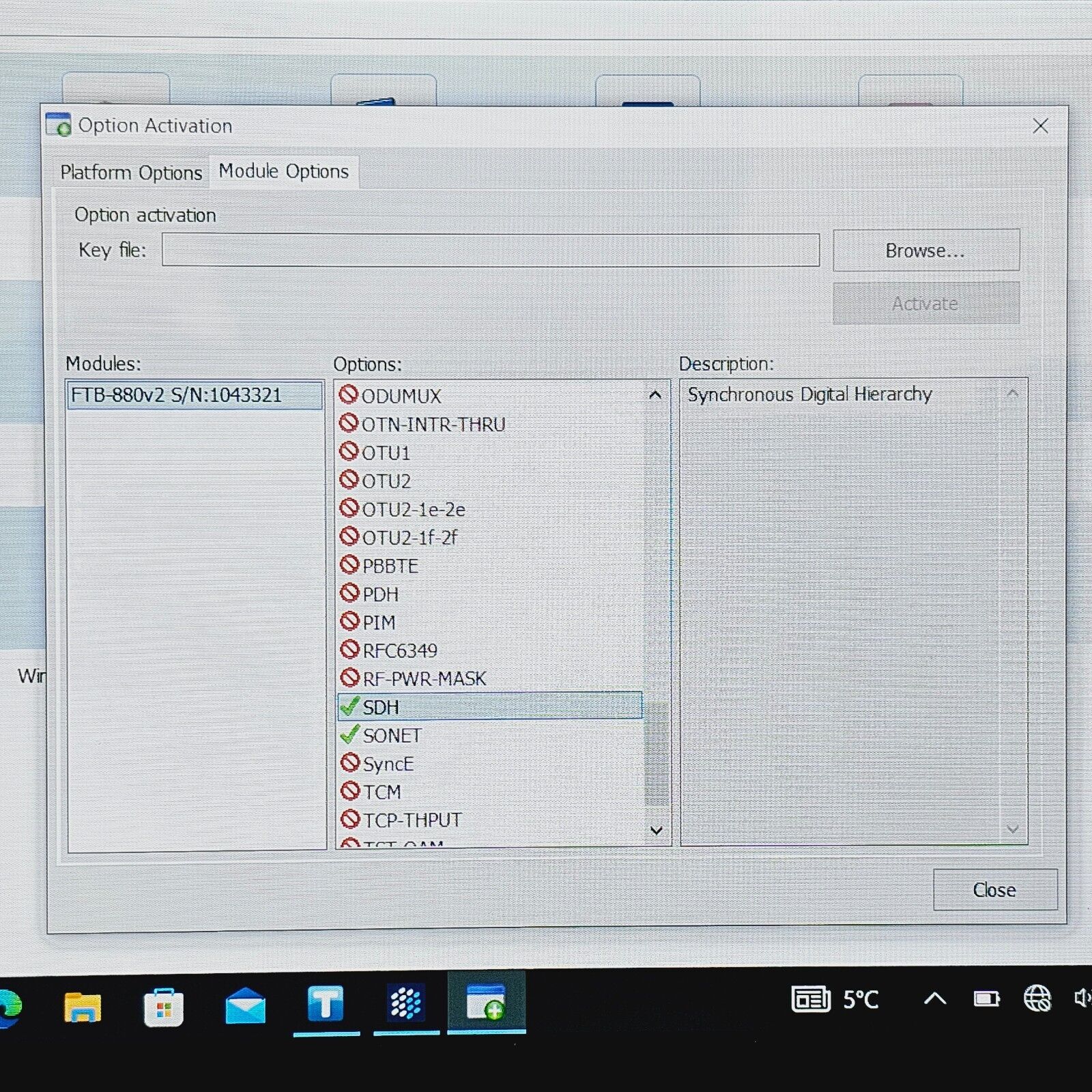
Task: Open the blue T app on taskbar
Action: coord(326,1004)
